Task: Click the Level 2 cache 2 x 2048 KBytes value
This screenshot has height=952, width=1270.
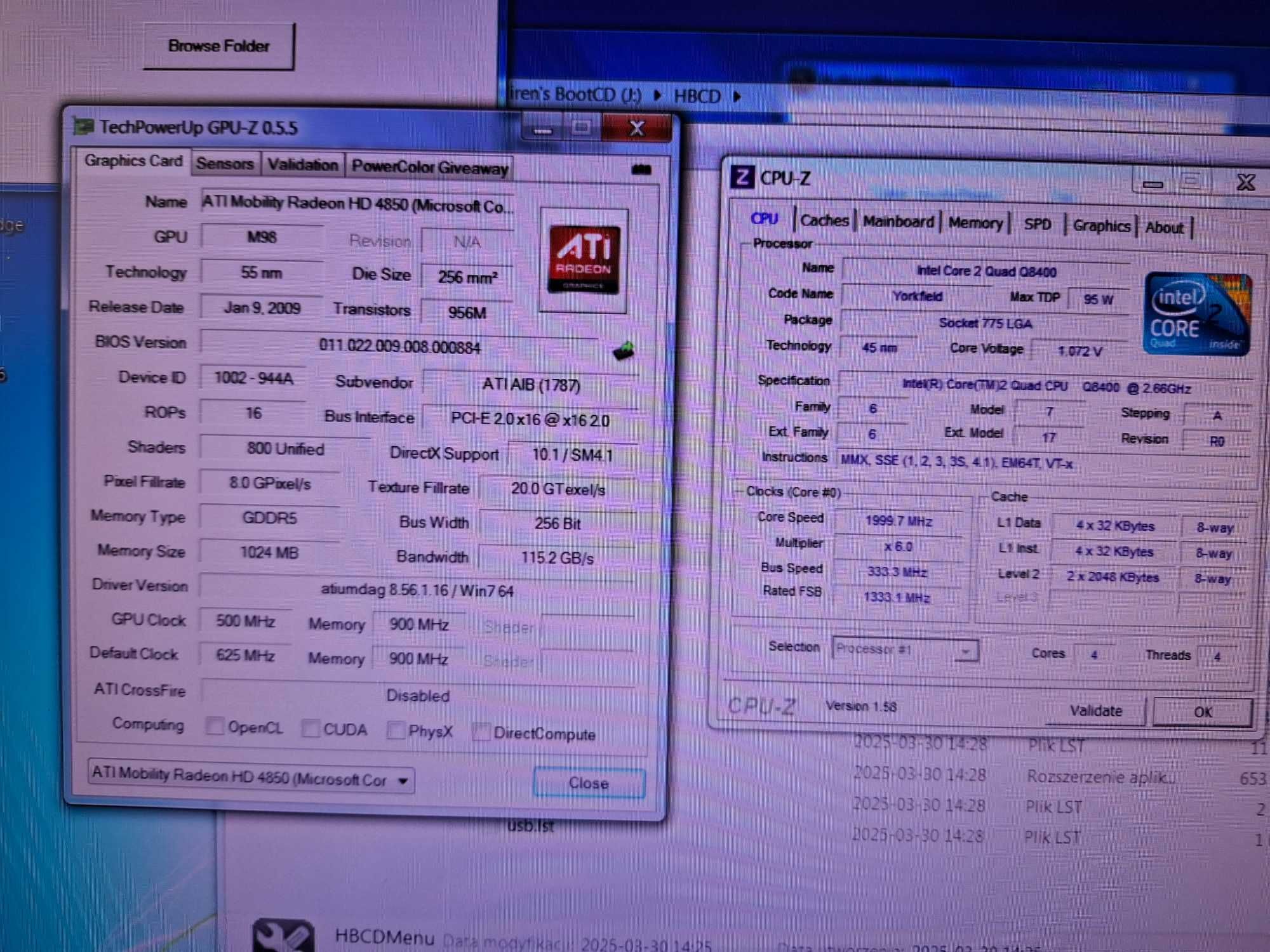Action: tap(1112, 577)
